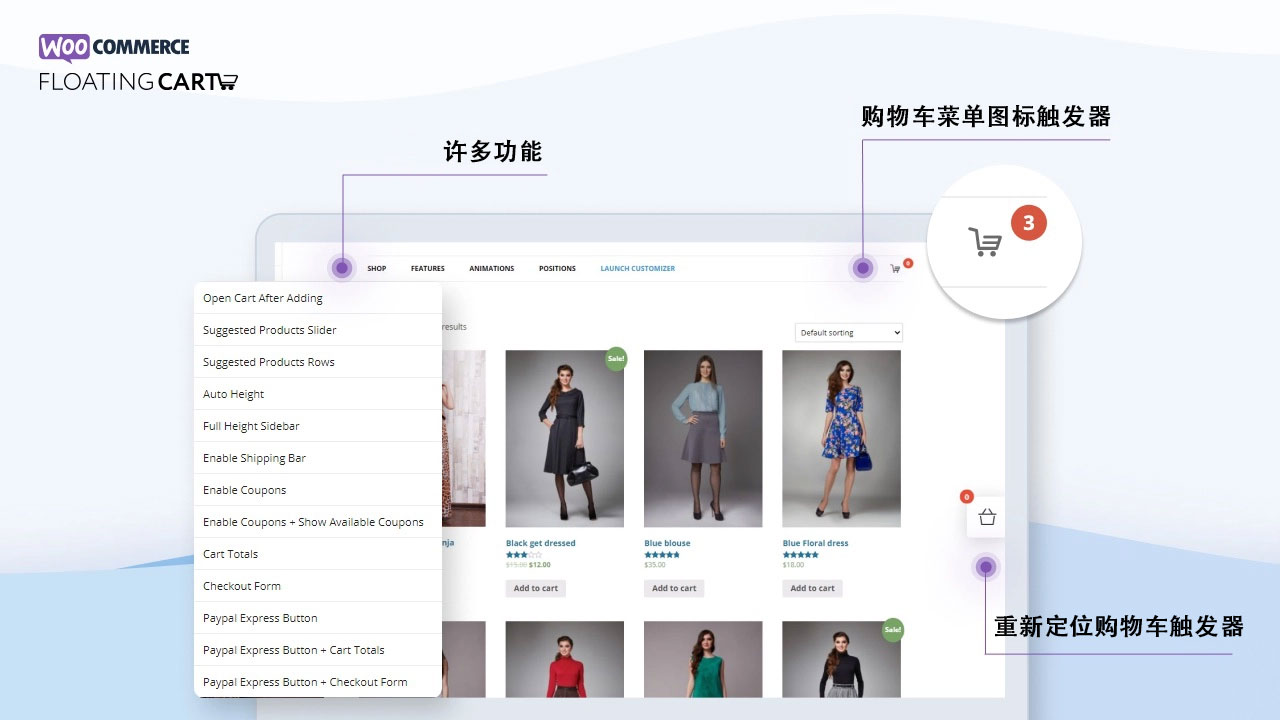Choose Suggested Products Slider from list

pos(270,330)
